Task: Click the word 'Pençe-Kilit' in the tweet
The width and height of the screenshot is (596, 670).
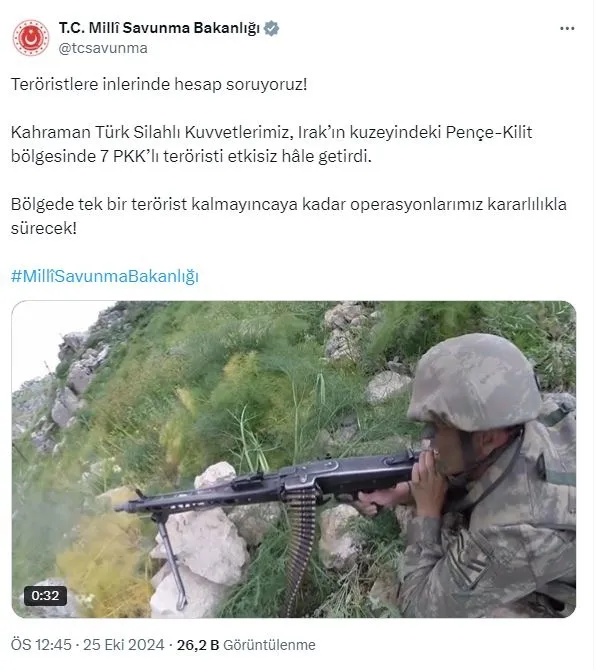Action: 489,132
